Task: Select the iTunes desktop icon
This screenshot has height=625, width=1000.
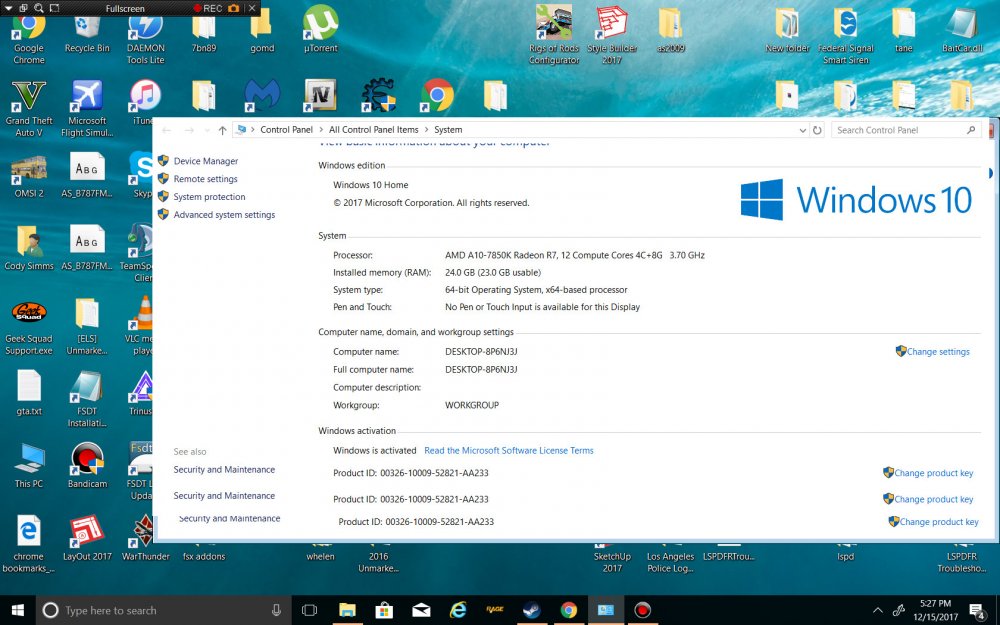Action: pos(144,102)
